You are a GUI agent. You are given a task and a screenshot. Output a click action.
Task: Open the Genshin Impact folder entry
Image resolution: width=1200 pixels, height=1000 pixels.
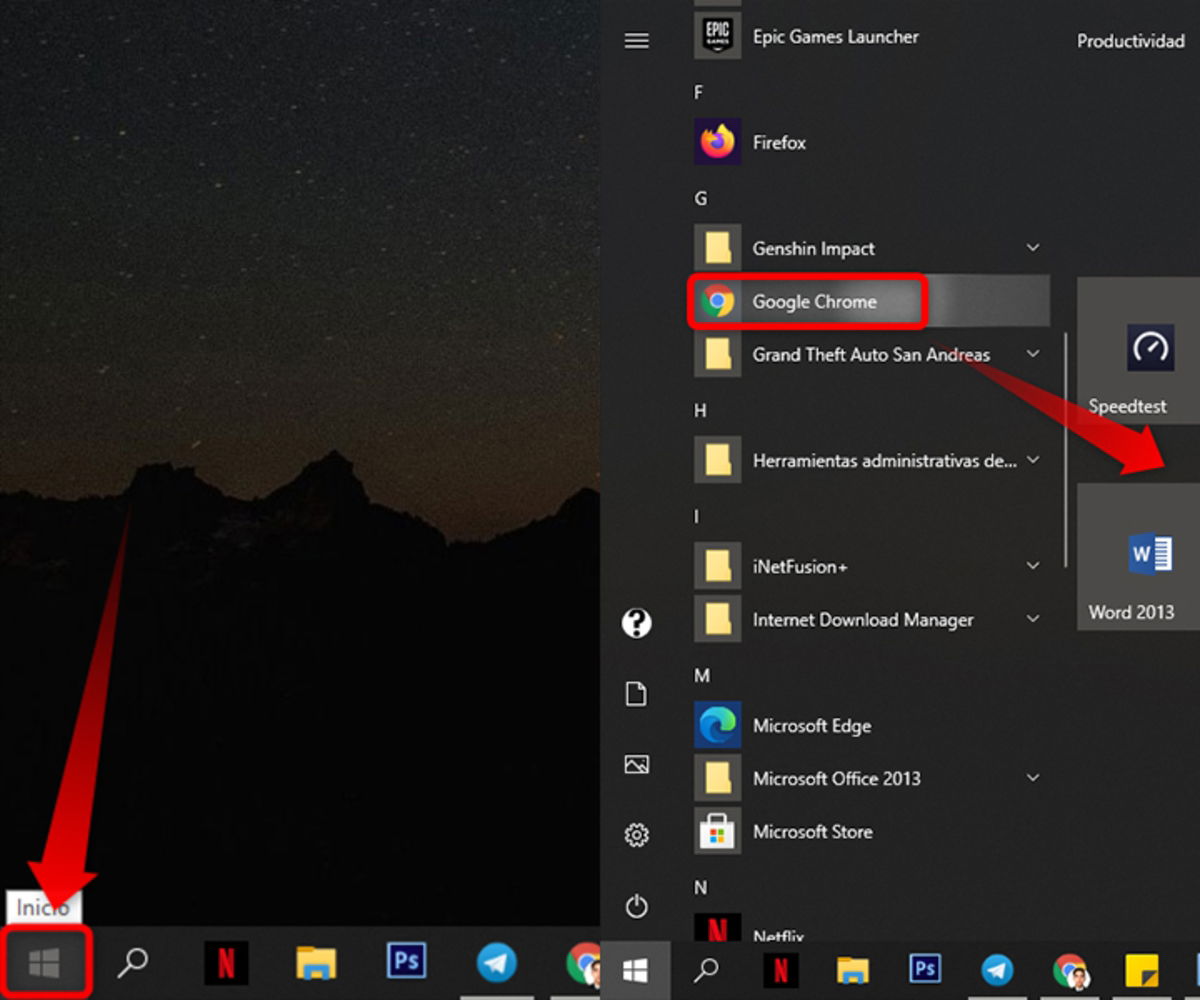[x=870, y=248]
